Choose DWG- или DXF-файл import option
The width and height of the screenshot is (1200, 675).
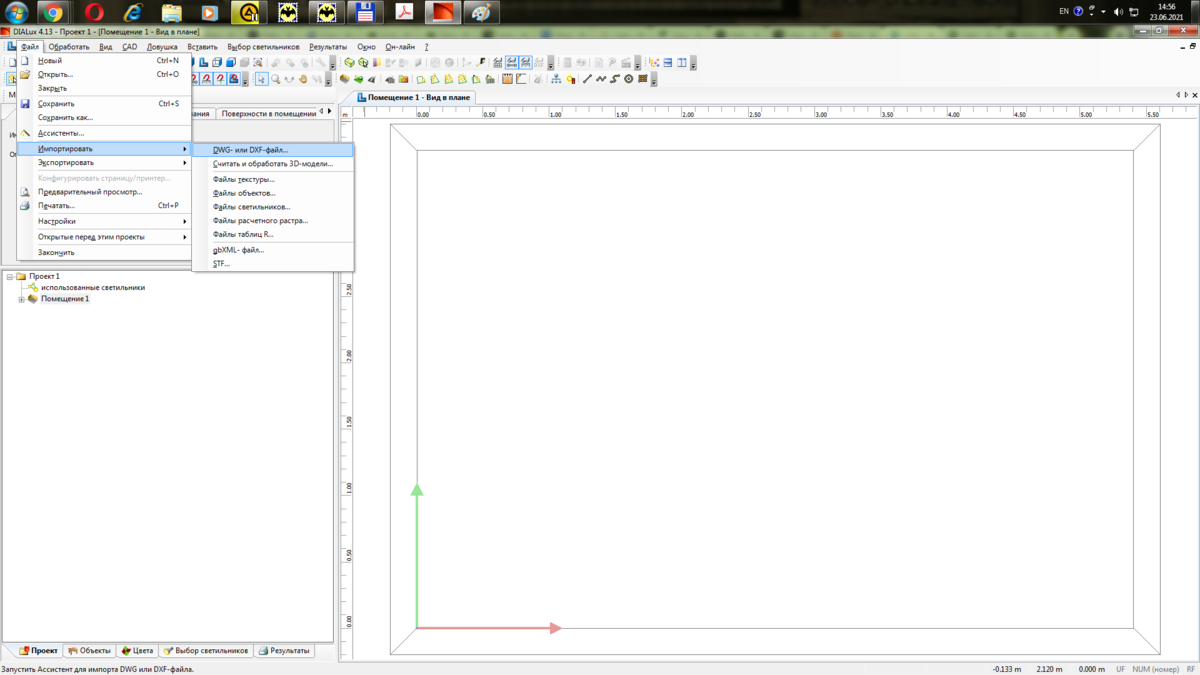pyautogui.click(x=272, y=150)
